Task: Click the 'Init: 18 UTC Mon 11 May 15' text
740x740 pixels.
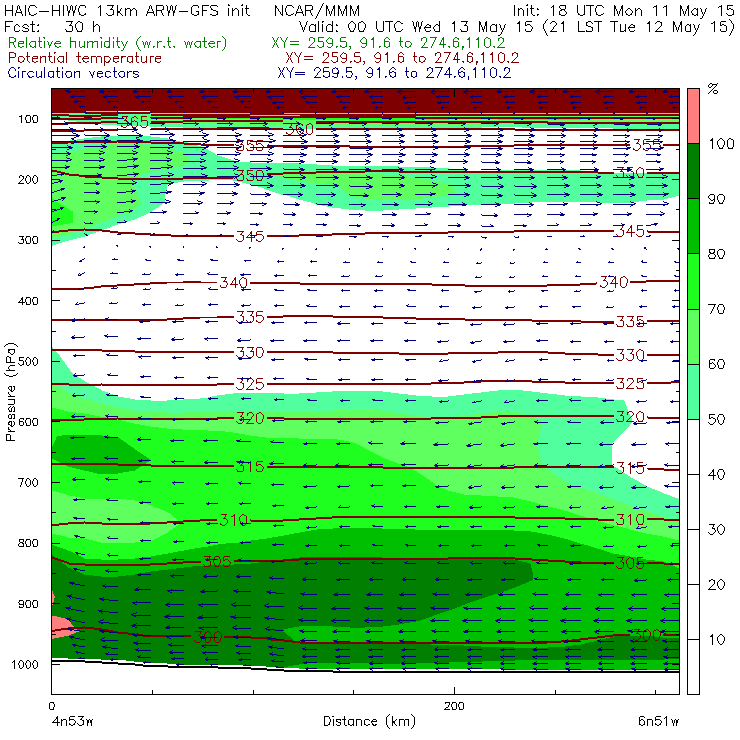Action: click(623, 11)
